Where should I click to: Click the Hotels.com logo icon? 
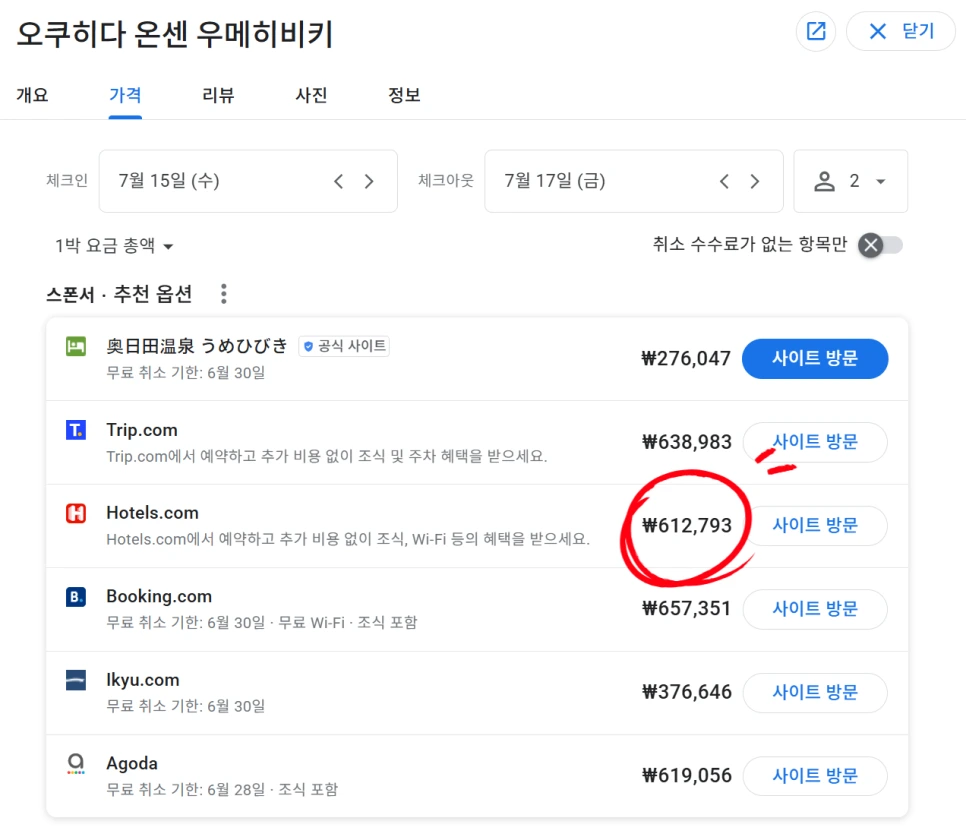click(76, 513)
